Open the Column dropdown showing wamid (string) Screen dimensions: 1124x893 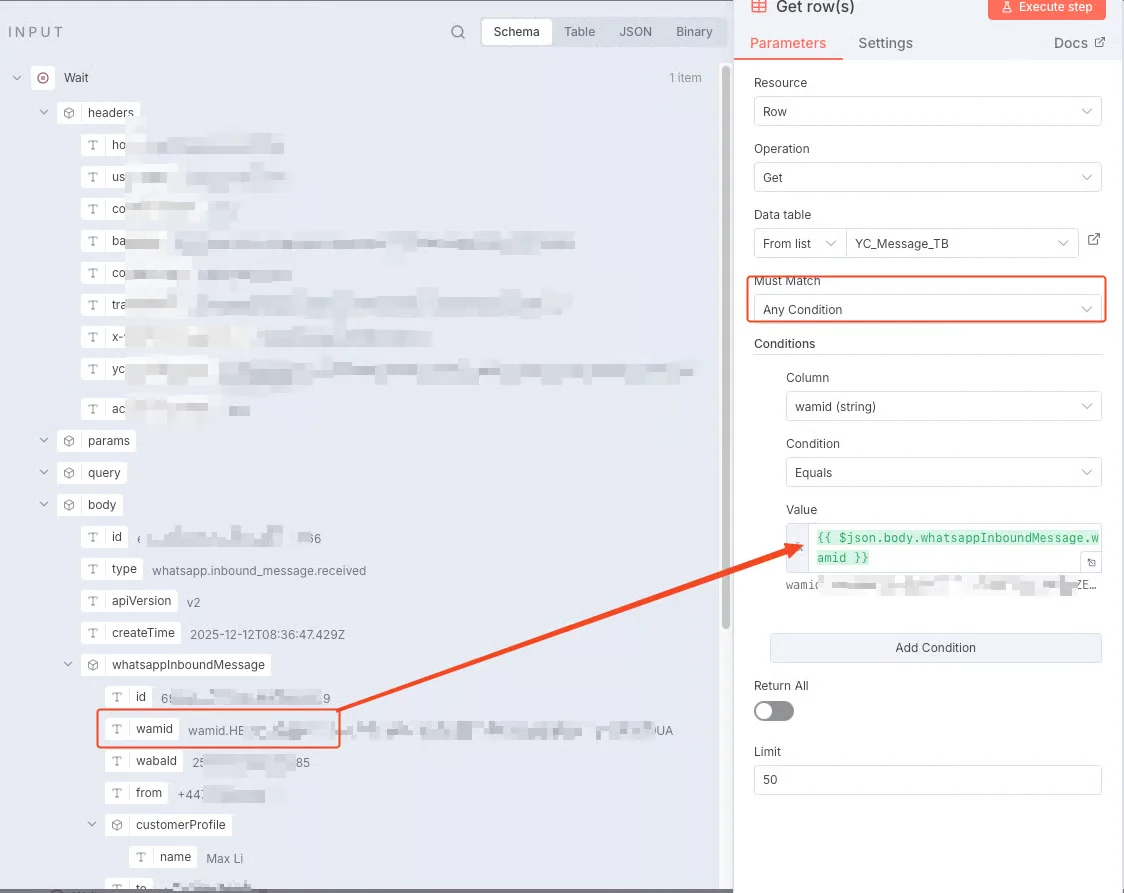pos(943,406)
